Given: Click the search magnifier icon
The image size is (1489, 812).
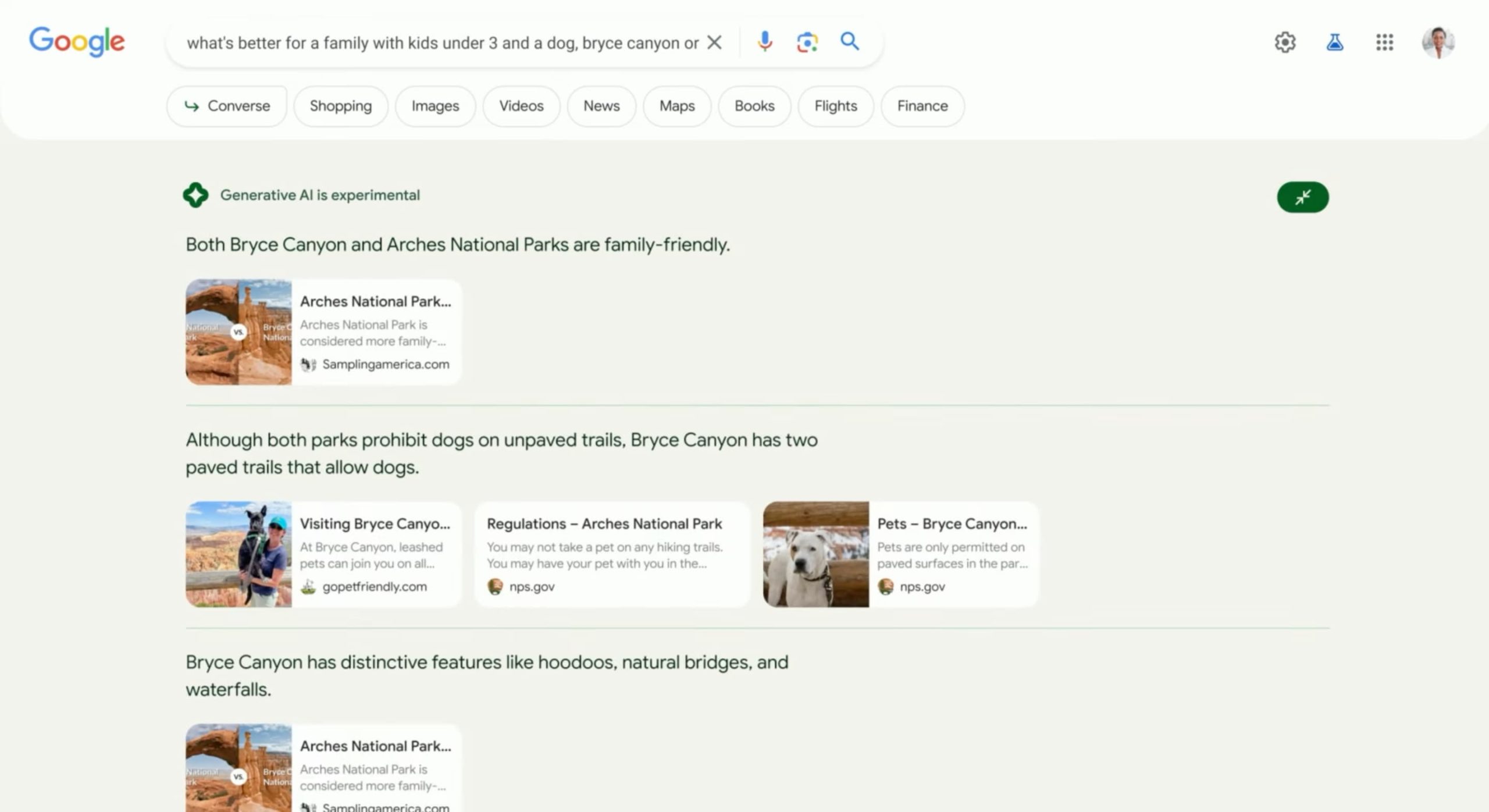Looking at the screenshot, I should (x=850, y=41).
